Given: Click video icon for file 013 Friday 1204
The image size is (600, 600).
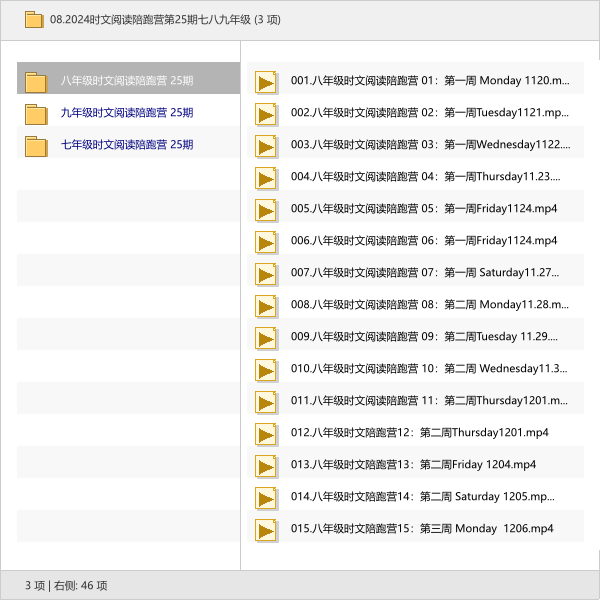Looking at the screenshot, I should (265, 465).
